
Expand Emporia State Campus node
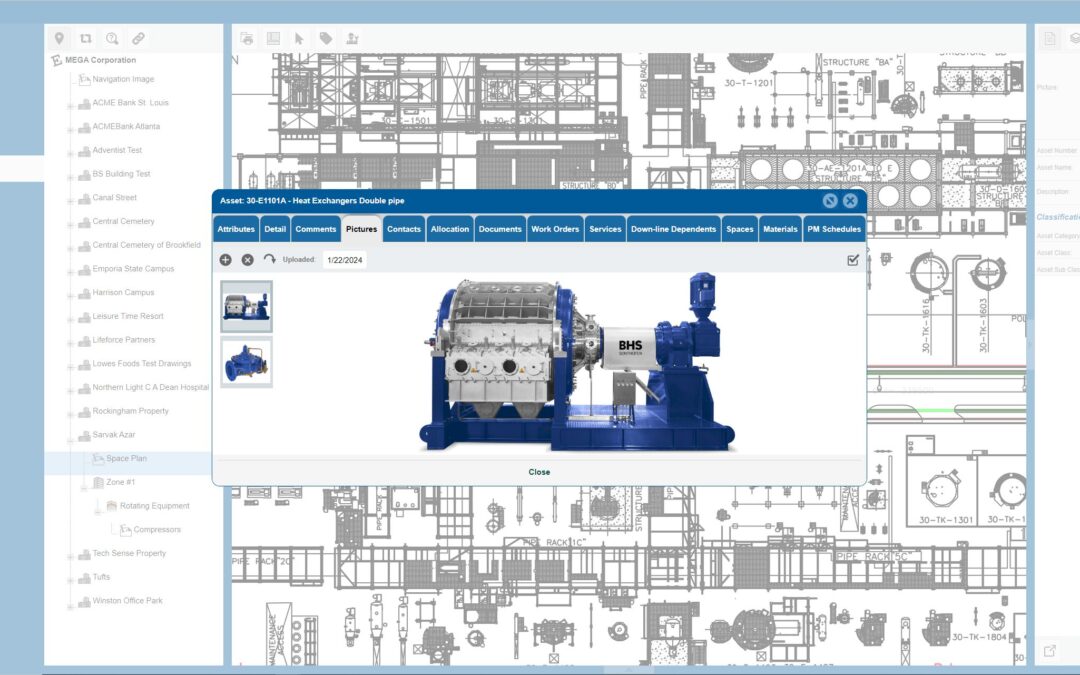tap(70, 272)
